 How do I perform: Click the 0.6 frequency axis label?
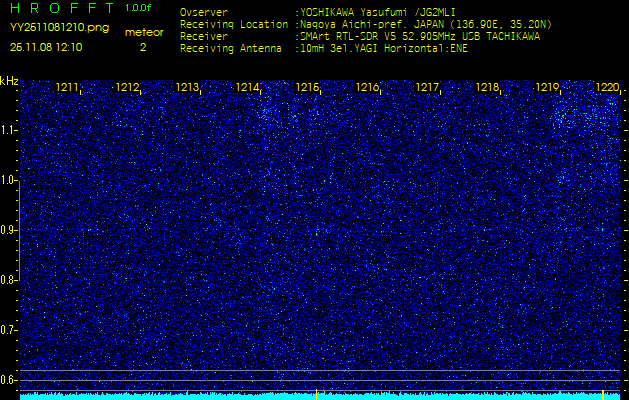point(7,380)
